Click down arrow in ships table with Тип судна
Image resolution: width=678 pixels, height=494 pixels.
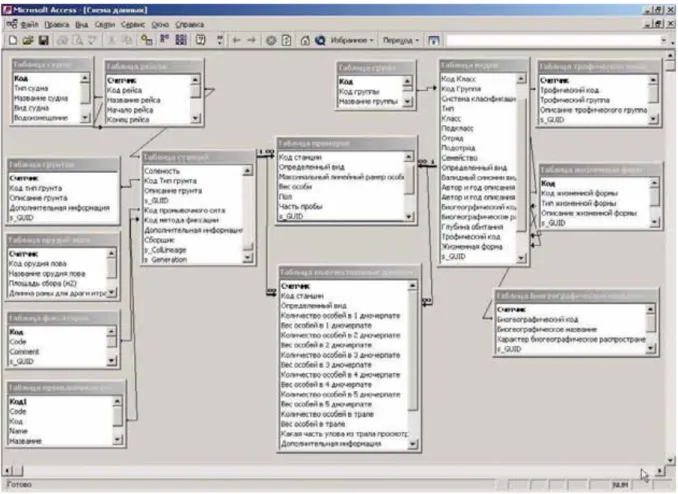(x=85, y=117)
